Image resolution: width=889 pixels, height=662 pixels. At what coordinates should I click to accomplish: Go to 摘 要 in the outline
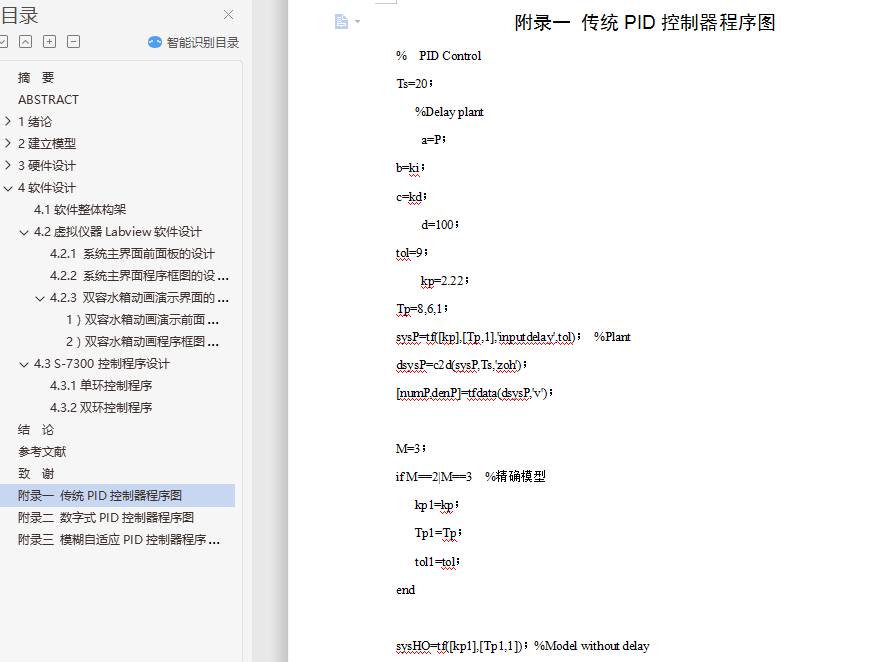36,77
